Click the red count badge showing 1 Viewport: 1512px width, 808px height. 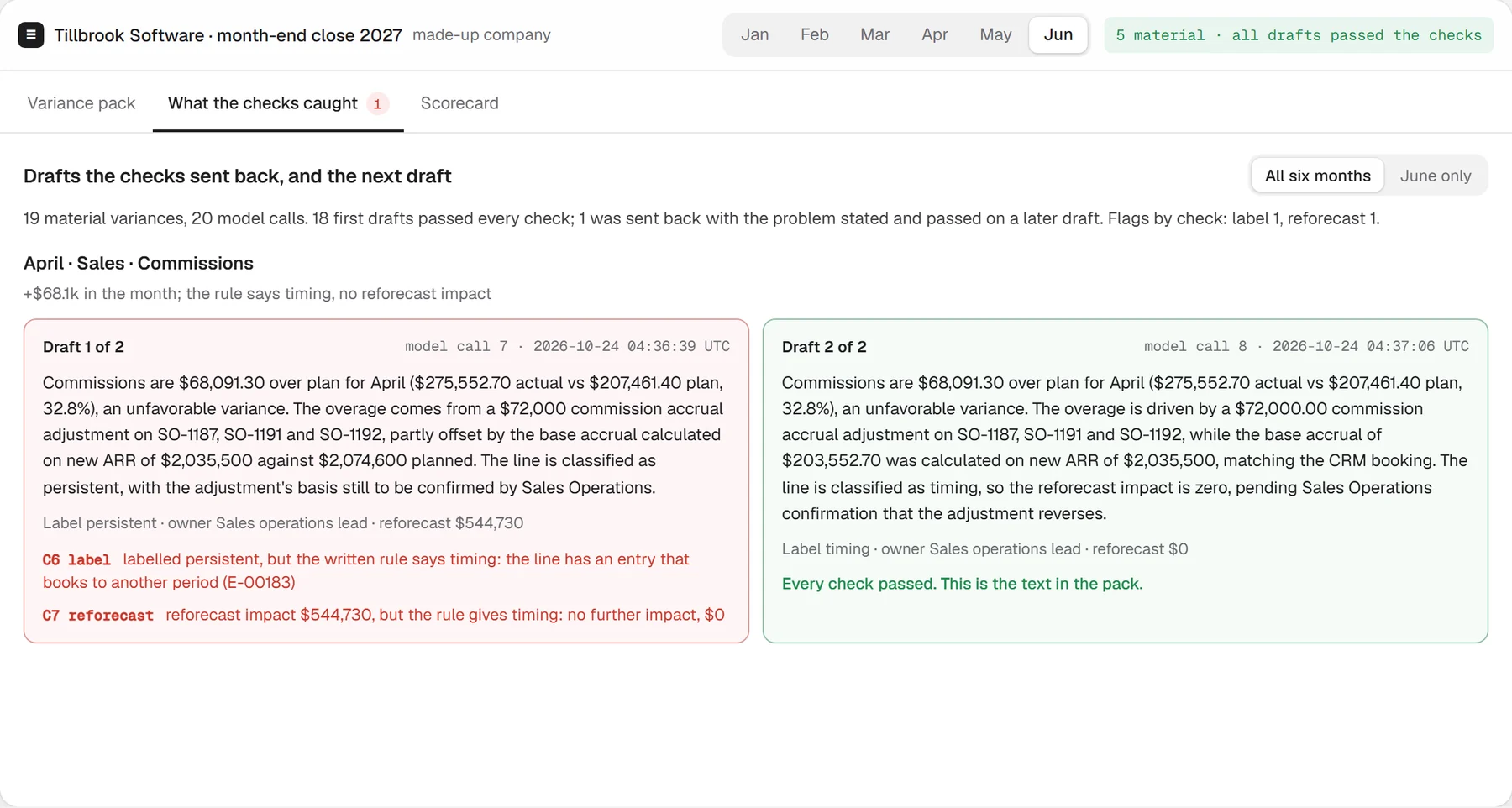pos(377,104)
